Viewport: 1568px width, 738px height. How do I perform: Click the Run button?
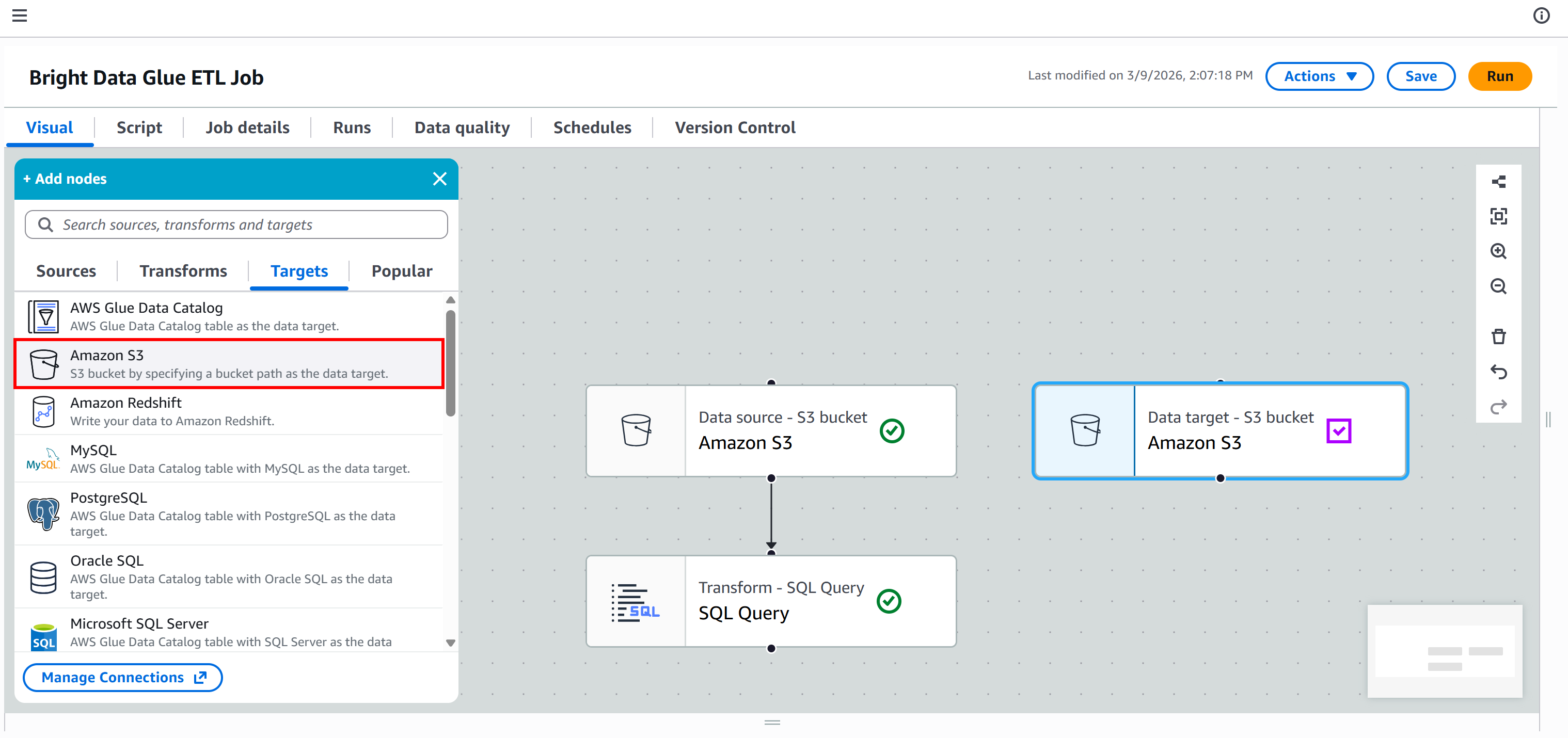[x=1499, y=76]
